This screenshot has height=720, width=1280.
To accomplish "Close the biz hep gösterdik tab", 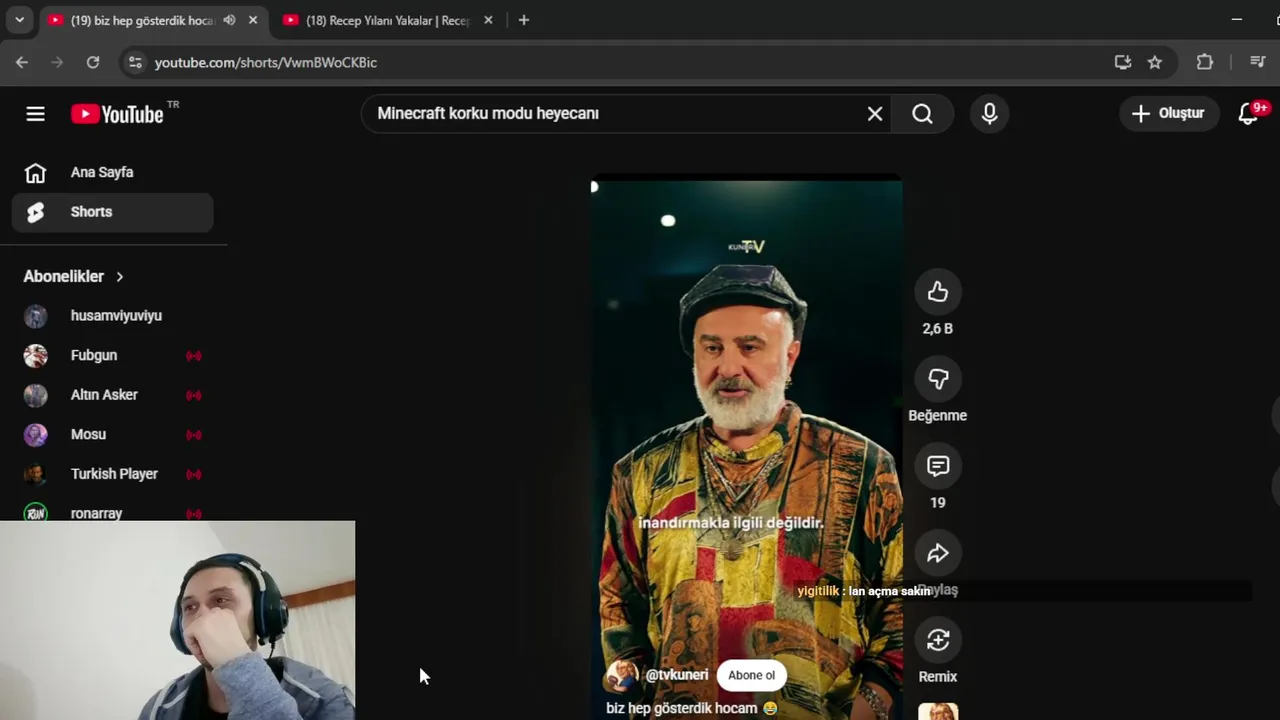I will [x=253, y=20].
